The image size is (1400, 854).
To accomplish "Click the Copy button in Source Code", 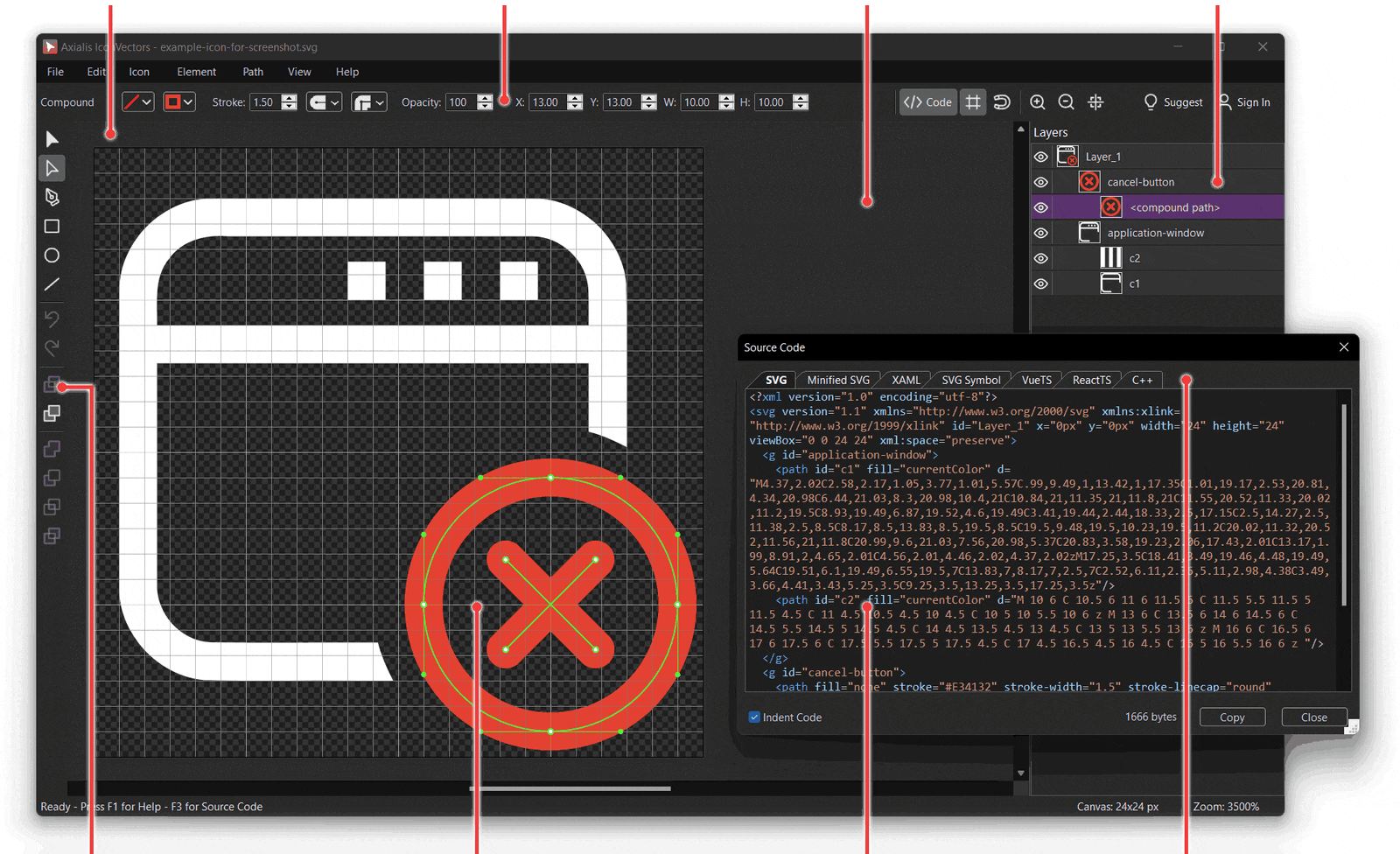I will (1232, 717).
